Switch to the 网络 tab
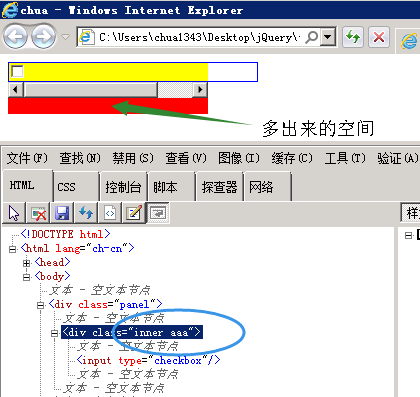 (x=268, y=187)
